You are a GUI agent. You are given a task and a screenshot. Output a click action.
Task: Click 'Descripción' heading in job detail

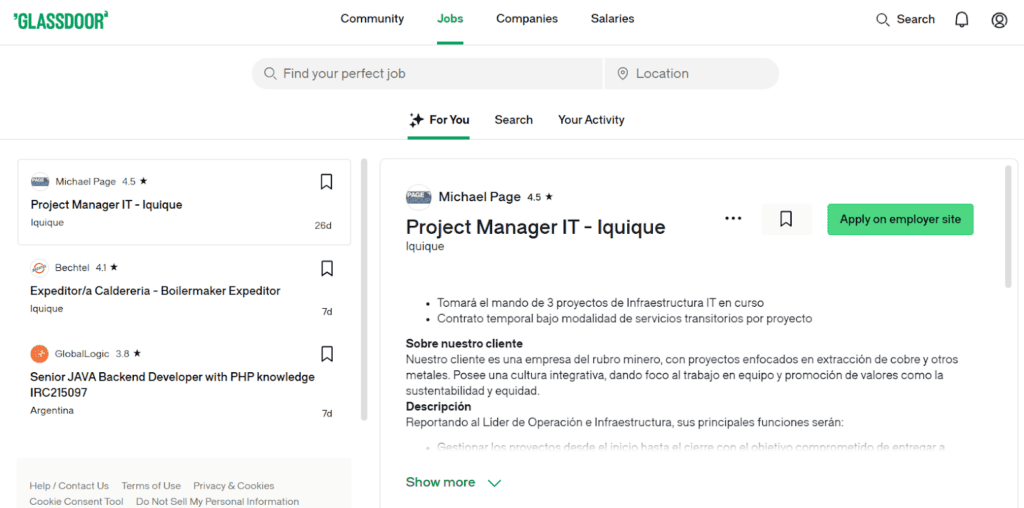pos(439,406)
